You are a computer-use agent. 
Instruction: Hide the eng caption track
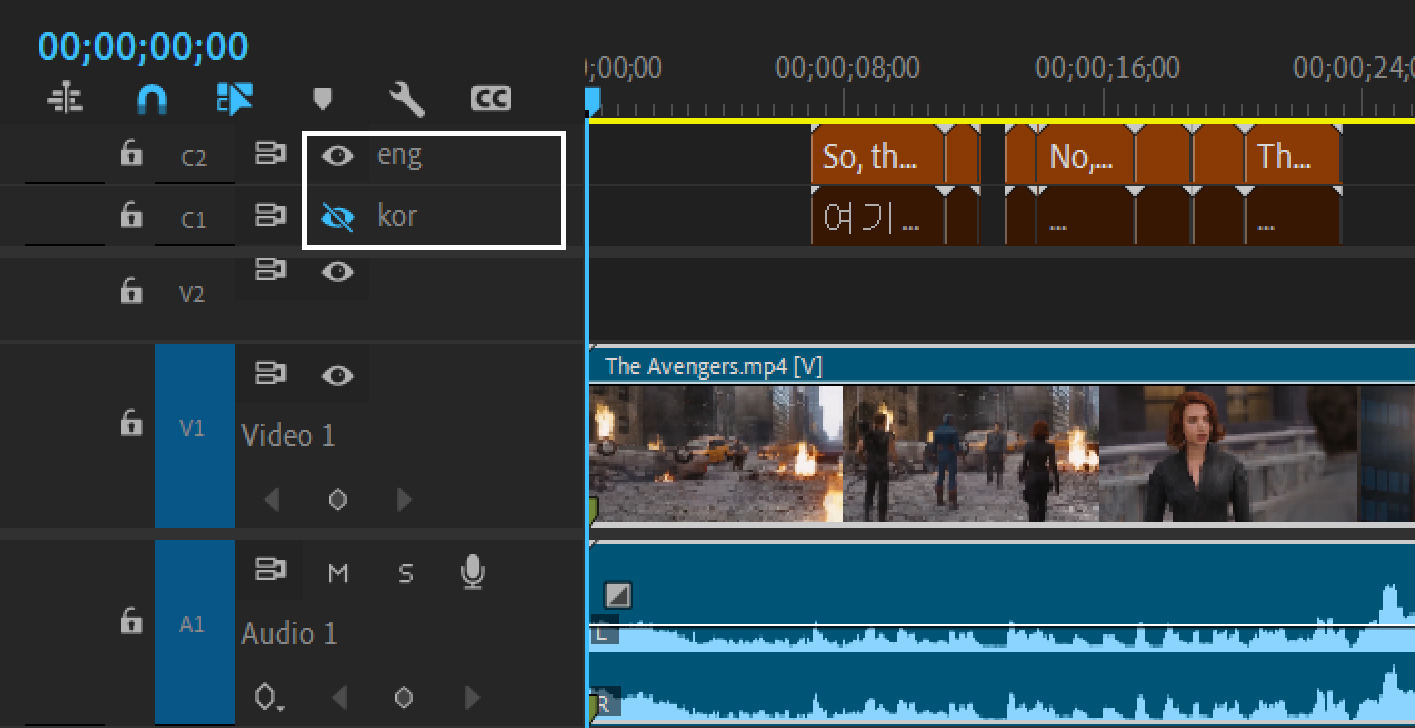(338, 155)
